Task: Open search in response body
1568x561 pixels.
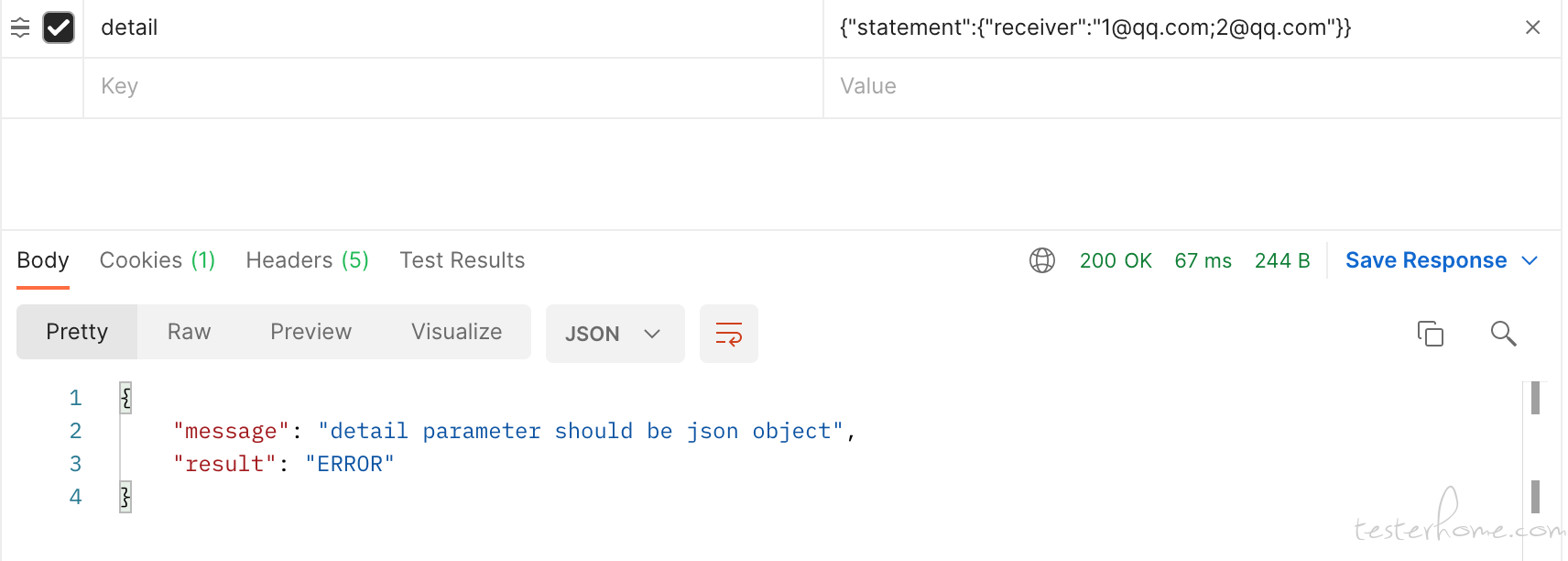Action: point(1503,334)
